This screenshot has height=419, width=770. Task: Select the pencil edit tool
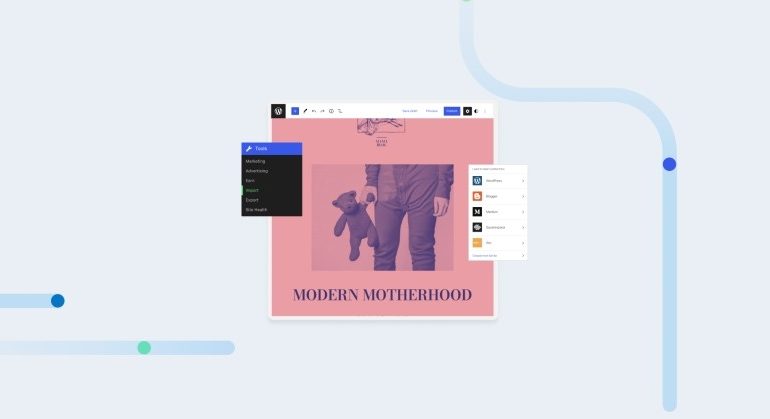(x=305, y=111)
